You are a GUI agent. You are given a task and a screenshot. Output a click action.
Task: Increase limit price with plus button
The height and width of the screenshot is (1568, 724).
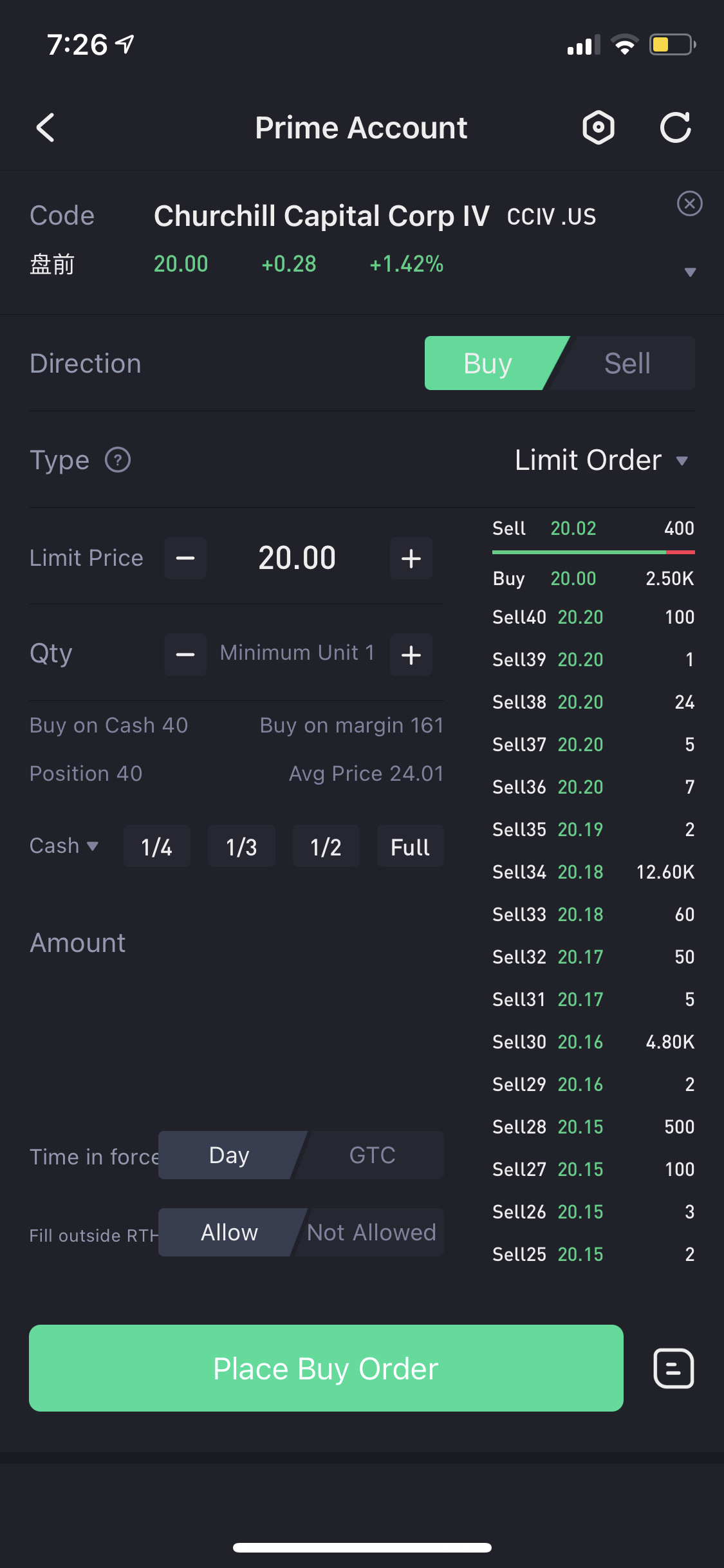tap(411, 558)
